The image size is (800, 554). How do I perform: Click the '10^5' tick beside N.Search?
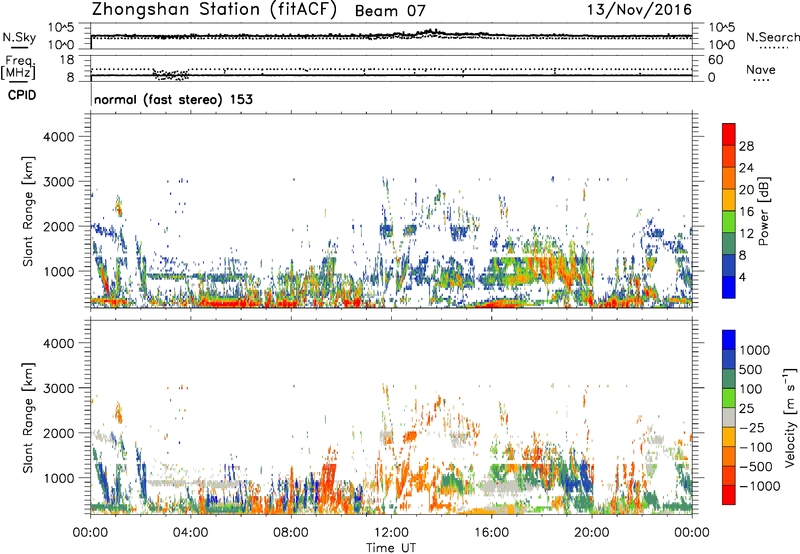721,27
